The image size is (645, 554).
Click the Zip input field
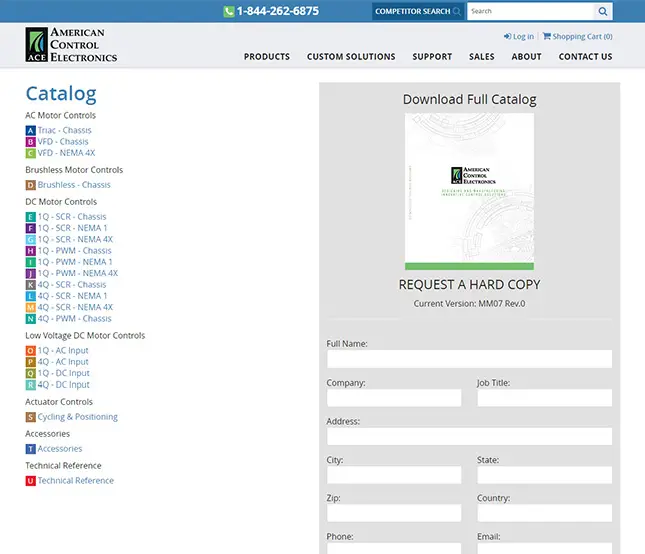(x=394, y=513)
